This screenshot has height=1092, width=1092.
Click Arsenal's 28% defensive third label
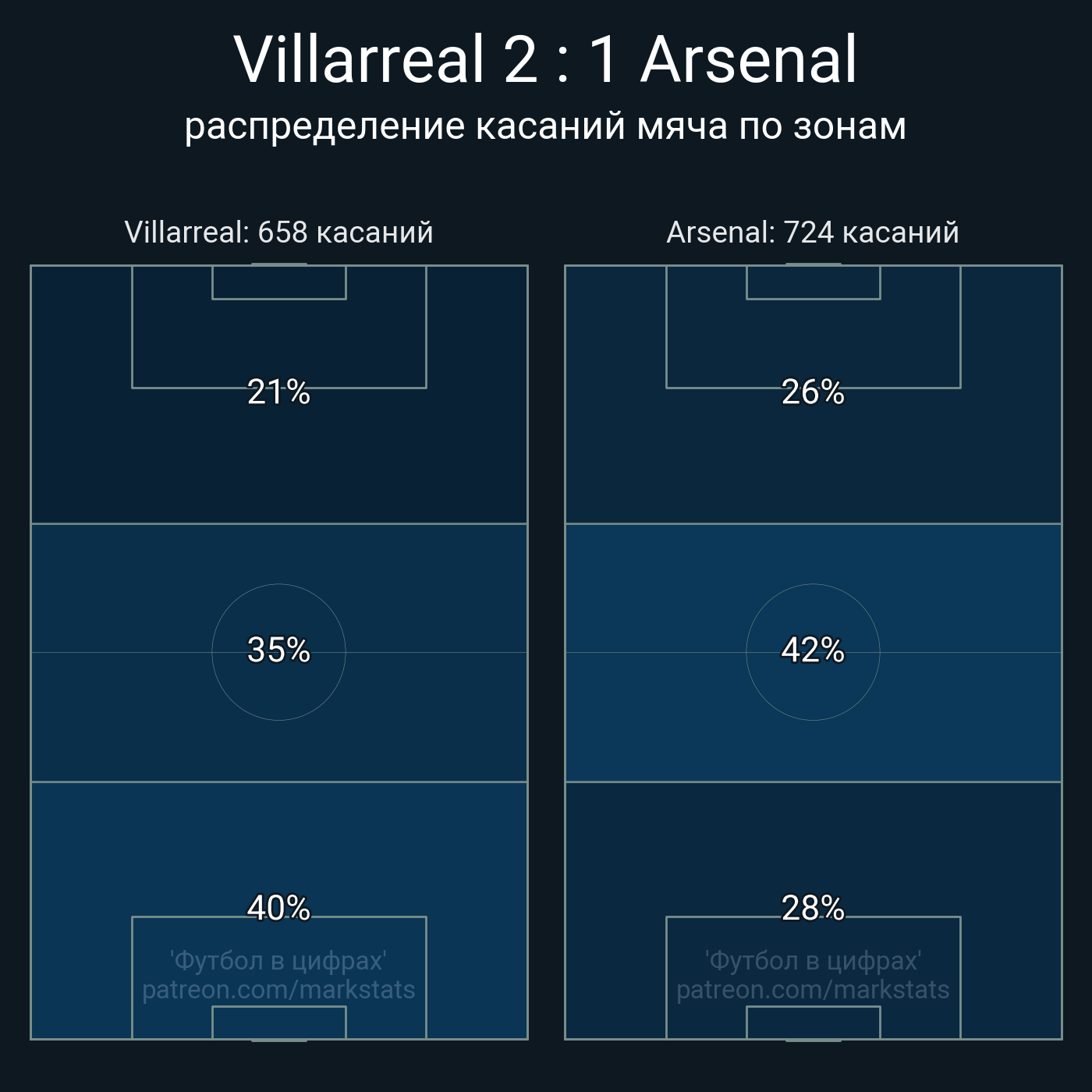[x=813, y=909]
